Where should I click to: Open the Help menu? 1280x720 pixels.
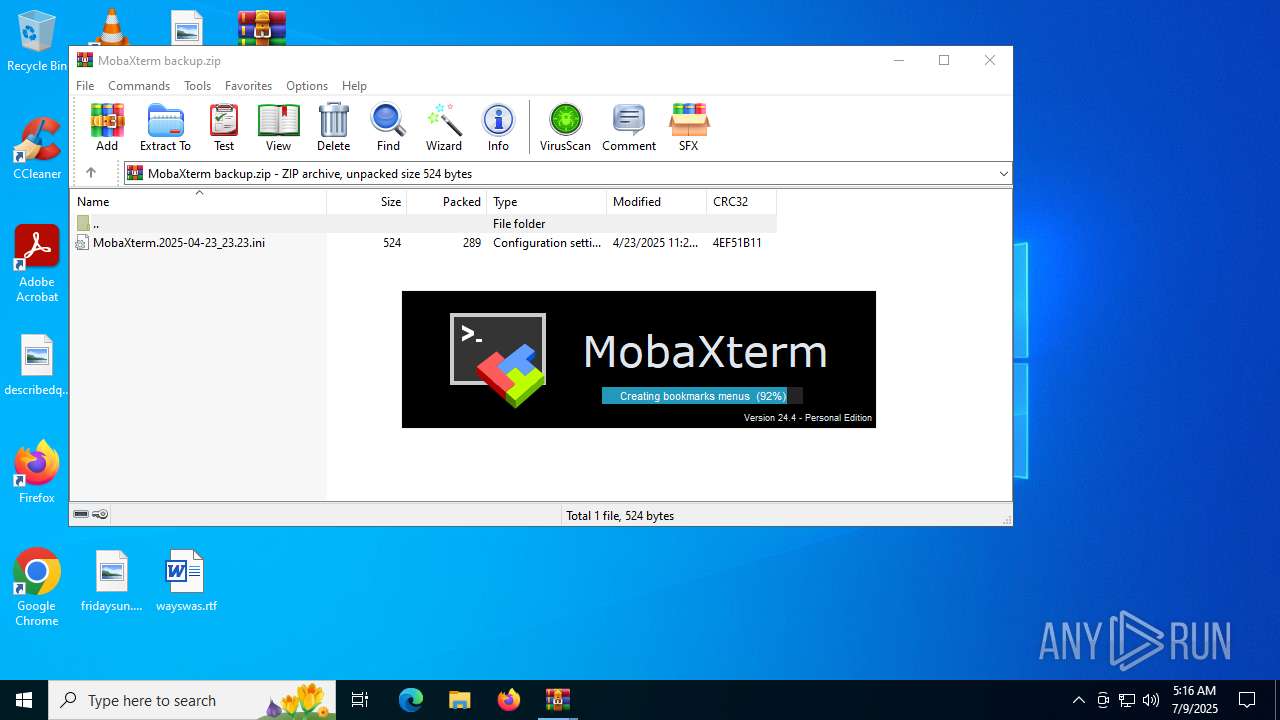coord(354,86)
